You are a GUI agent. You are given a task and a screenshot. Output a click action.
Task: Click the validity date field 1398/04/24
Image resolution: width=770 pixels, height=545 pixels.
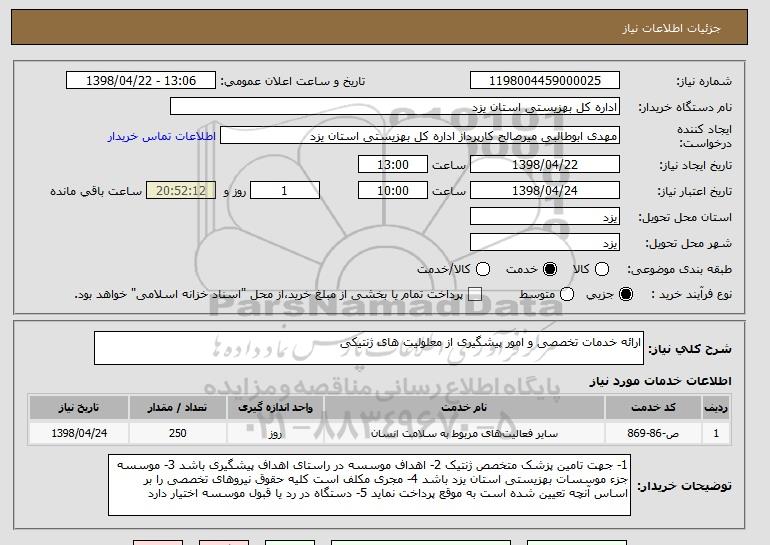tap(545, 191)
